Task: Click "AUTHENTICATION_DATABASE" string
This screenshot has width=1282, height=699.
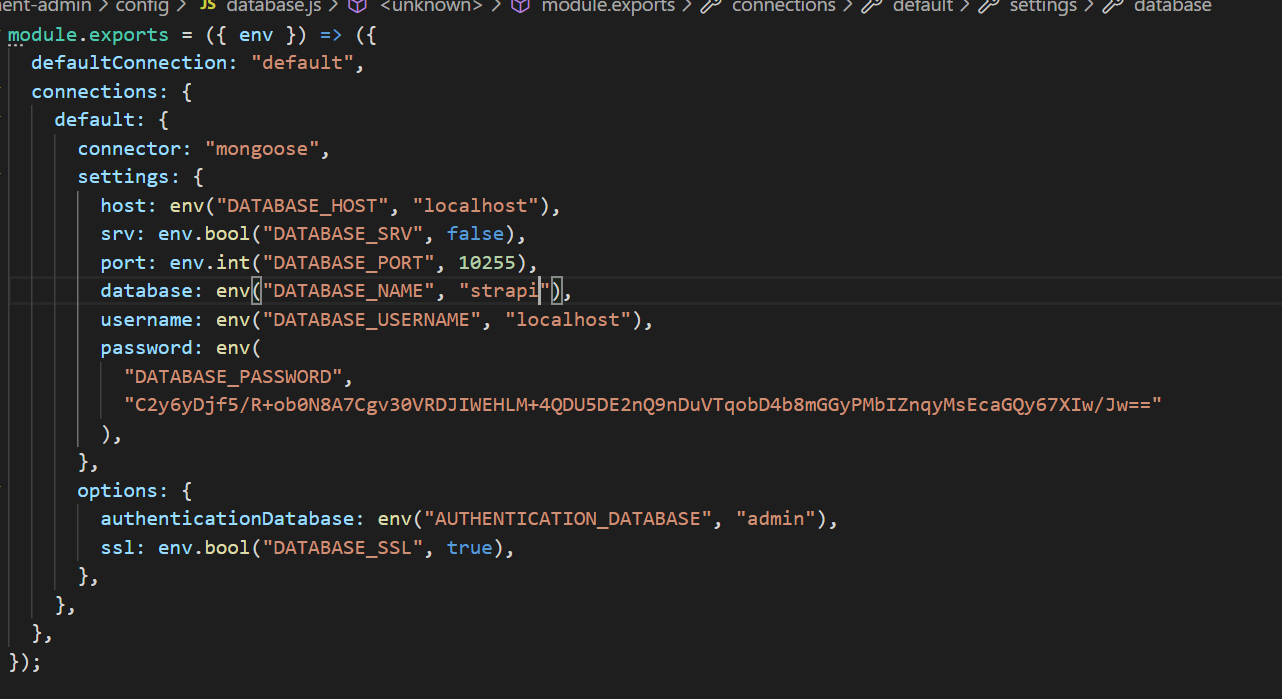Action: tap(569, 519)
